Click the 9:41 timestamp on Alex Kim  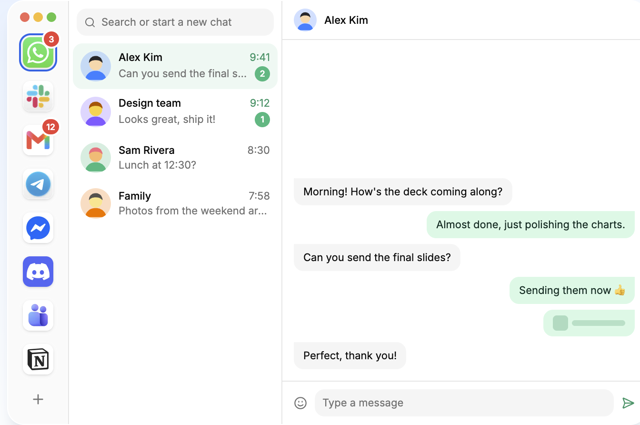(x=260, y=57)
